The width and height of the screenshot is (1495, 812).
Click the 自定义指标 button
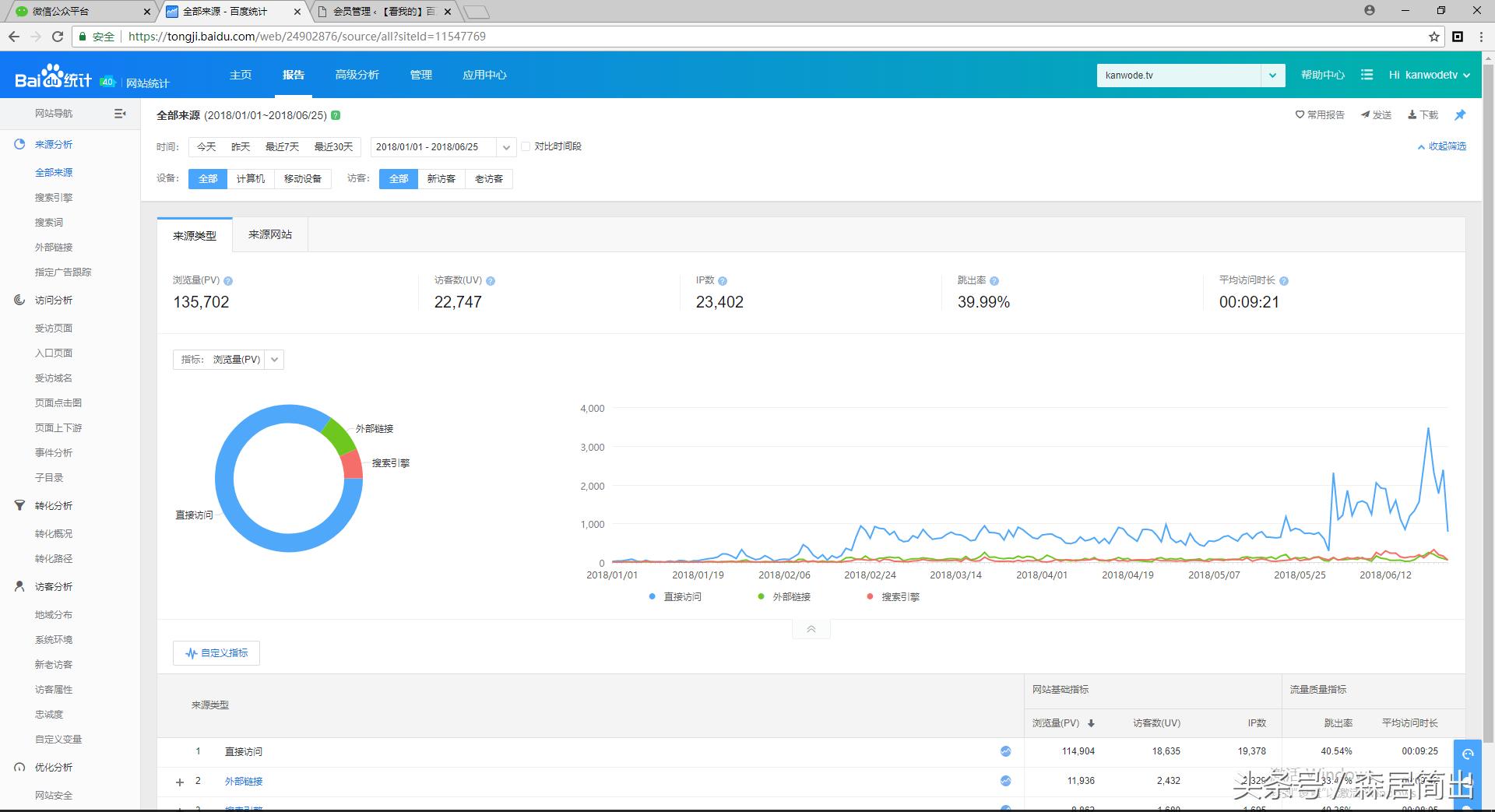click(x=216, y=653)
